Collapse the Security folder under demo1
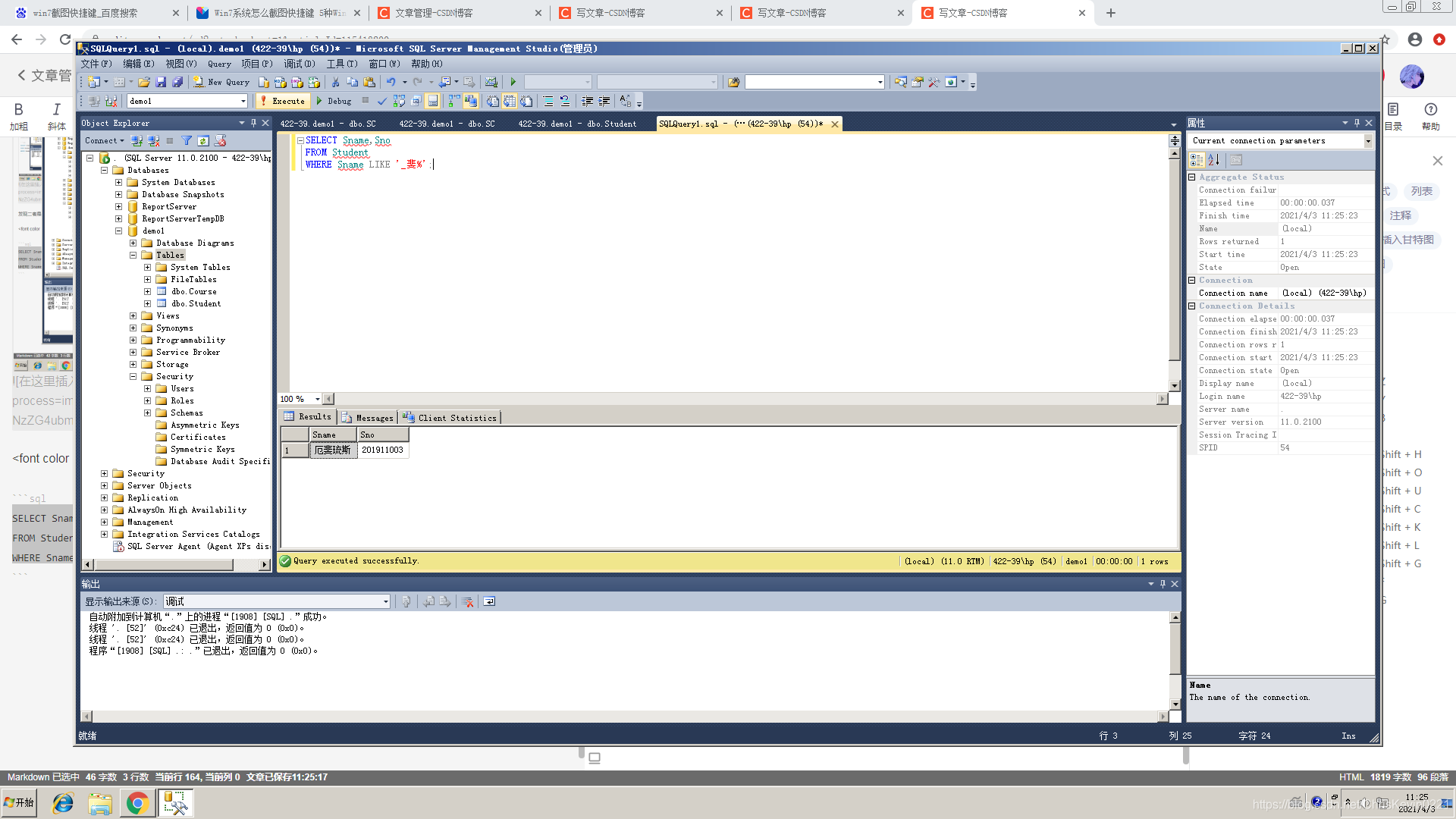 pos(133,377)
